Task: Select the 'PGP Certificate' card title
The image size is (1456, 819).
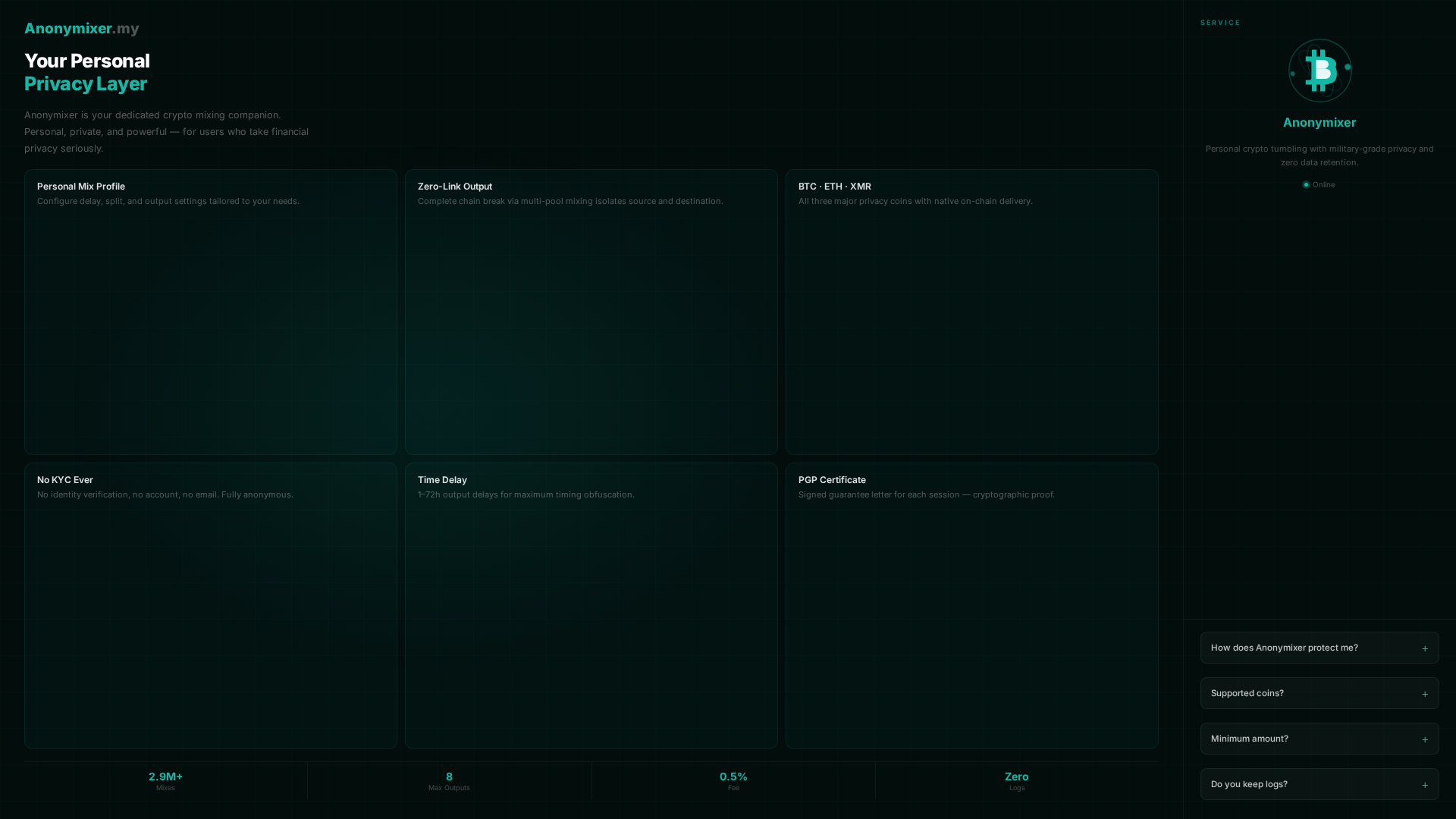Action: coord(832,480)
